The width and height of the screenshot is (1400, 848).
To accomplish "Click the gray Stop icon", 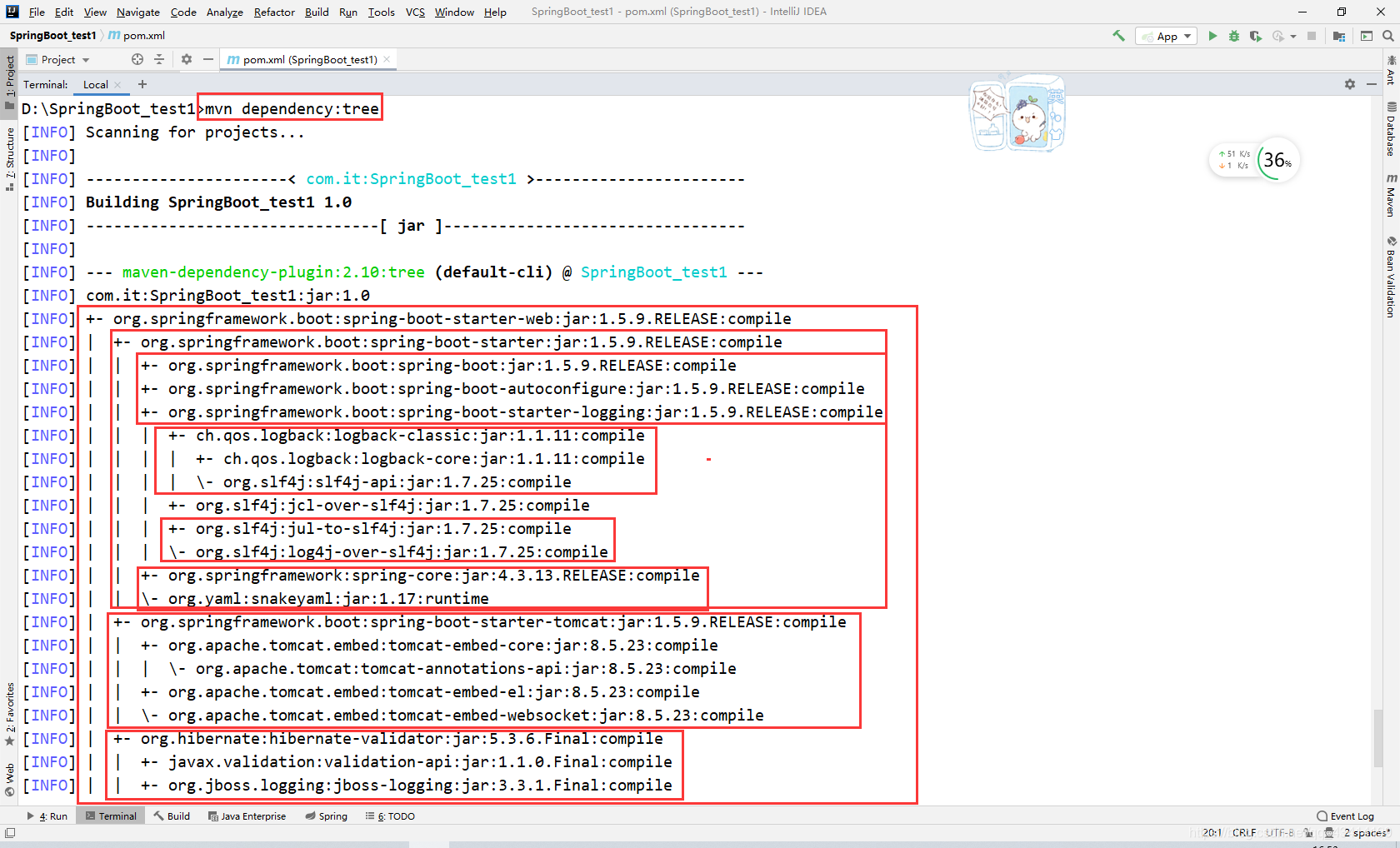I will pos(1312,36).
